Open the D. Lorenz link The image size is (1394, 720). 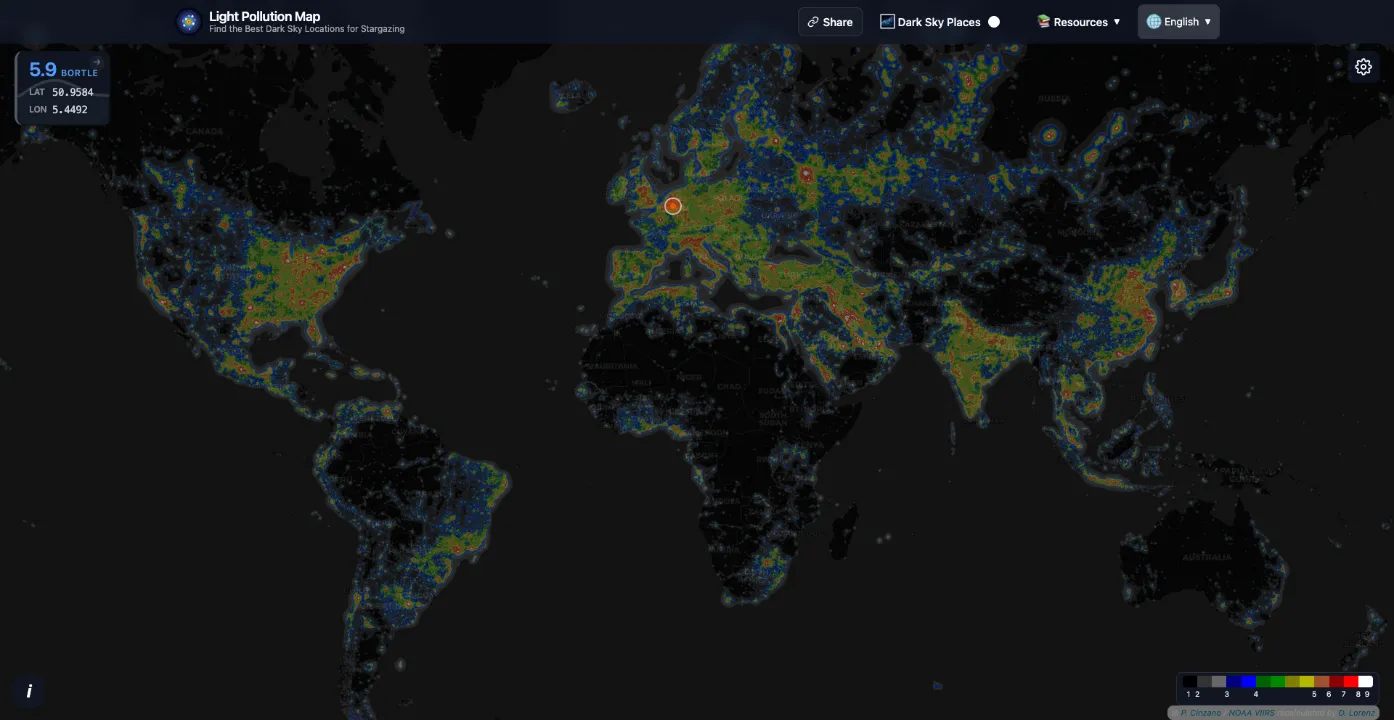click(1357, 713)
